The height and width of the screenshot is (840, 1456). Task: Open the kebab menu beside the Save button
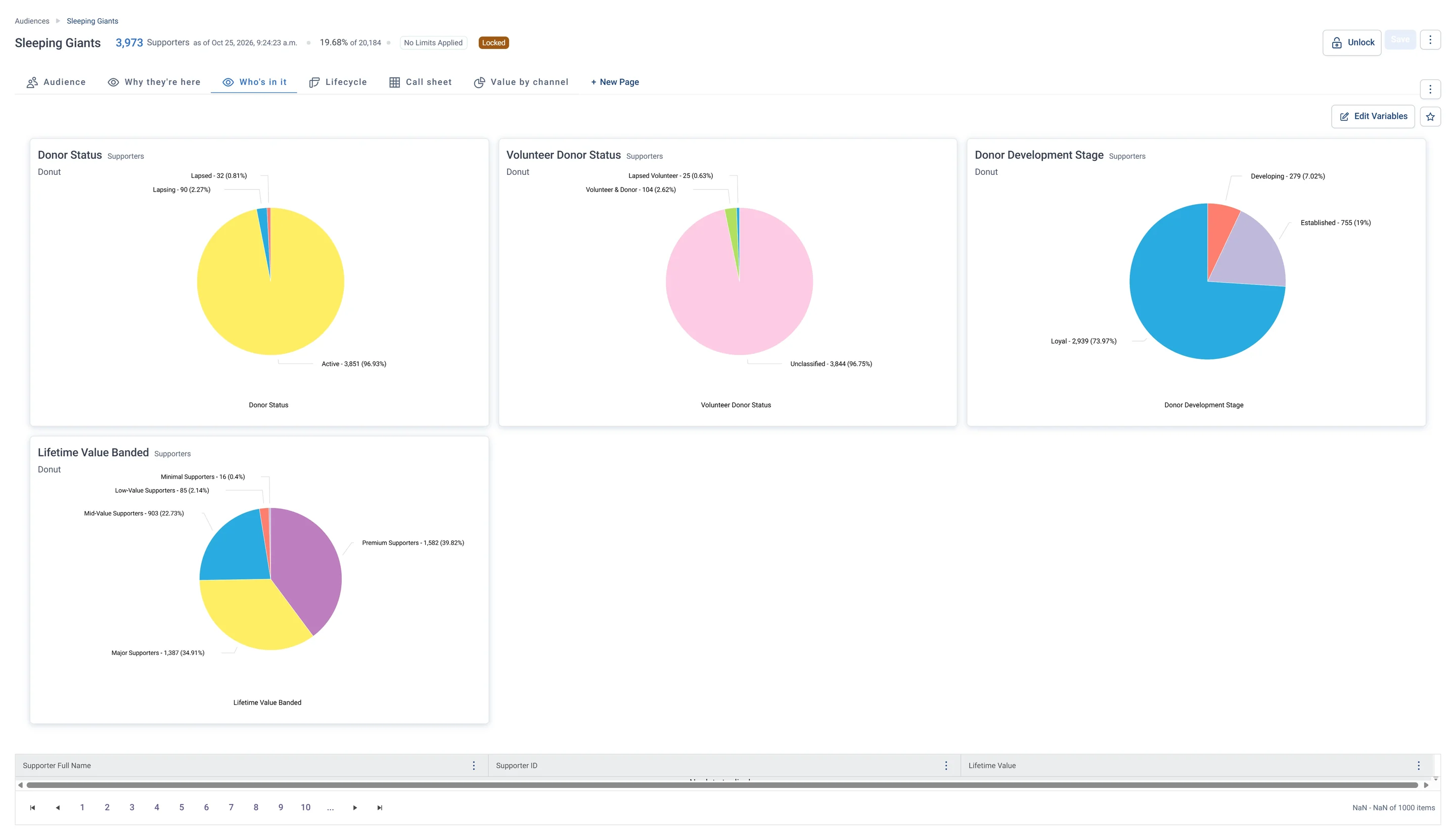(x=1429, y=40)
